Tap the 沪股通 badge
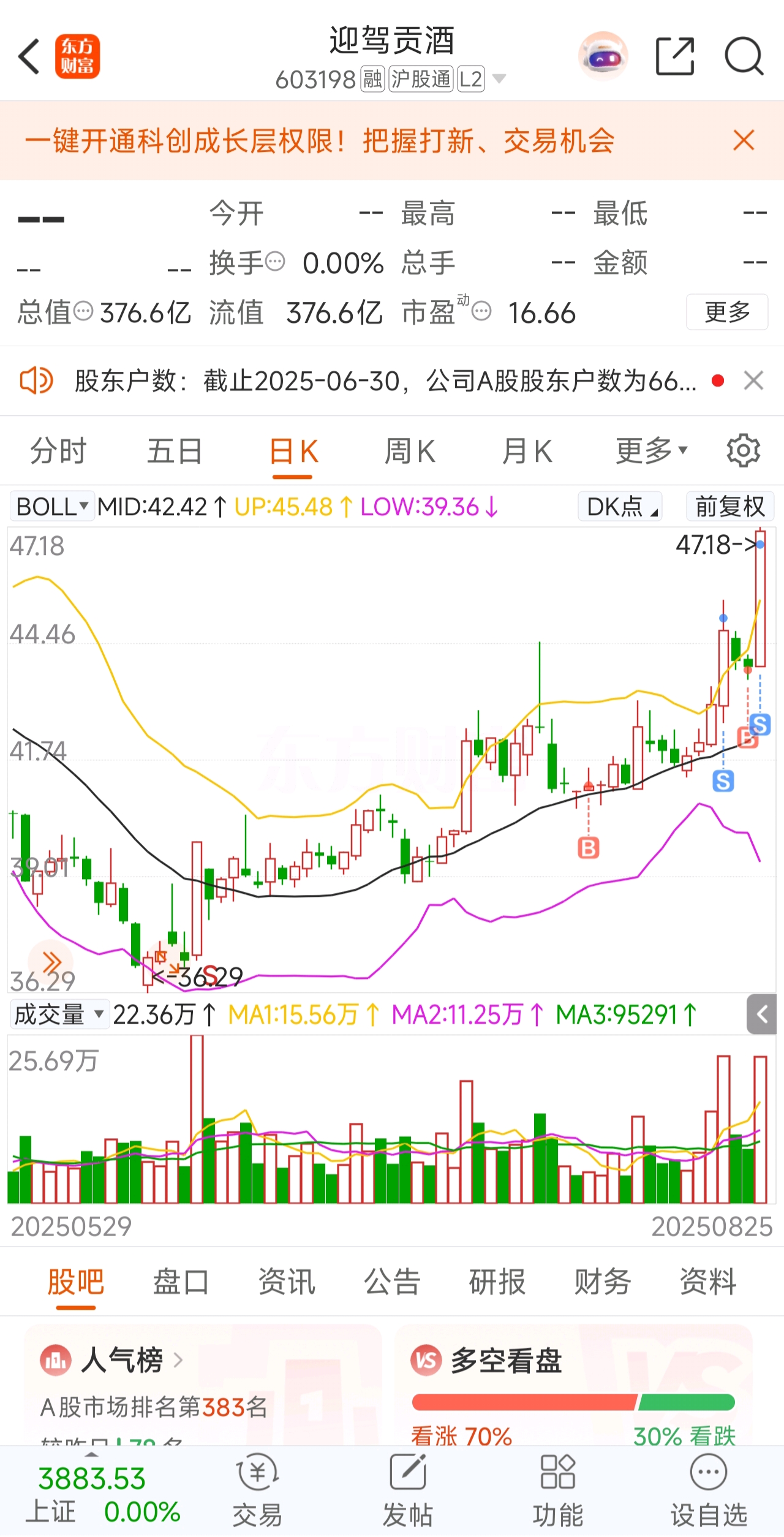The width and height of the screenshot is (784, 1537). (421, 79)
